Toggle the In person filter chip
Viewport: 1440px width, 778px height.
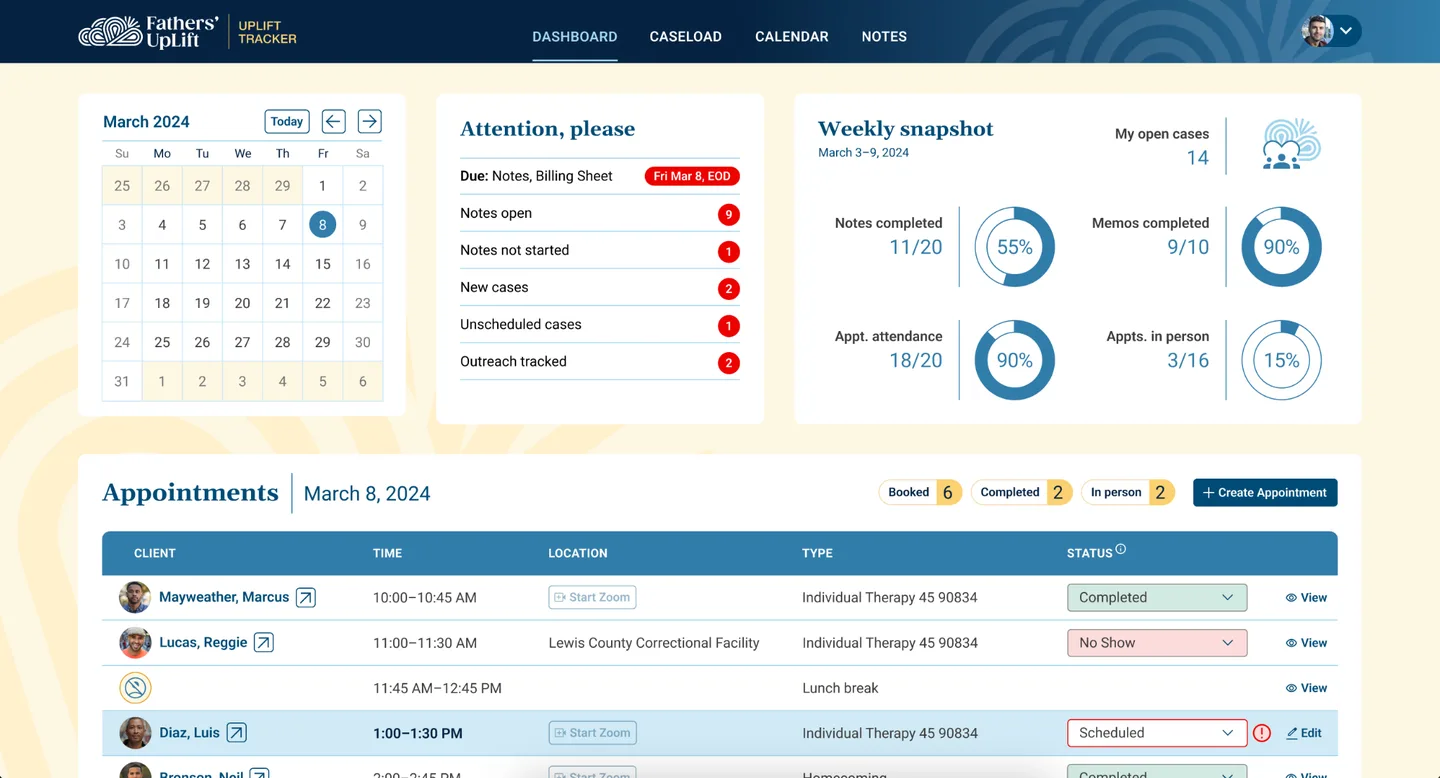[x=1127, y=492]
